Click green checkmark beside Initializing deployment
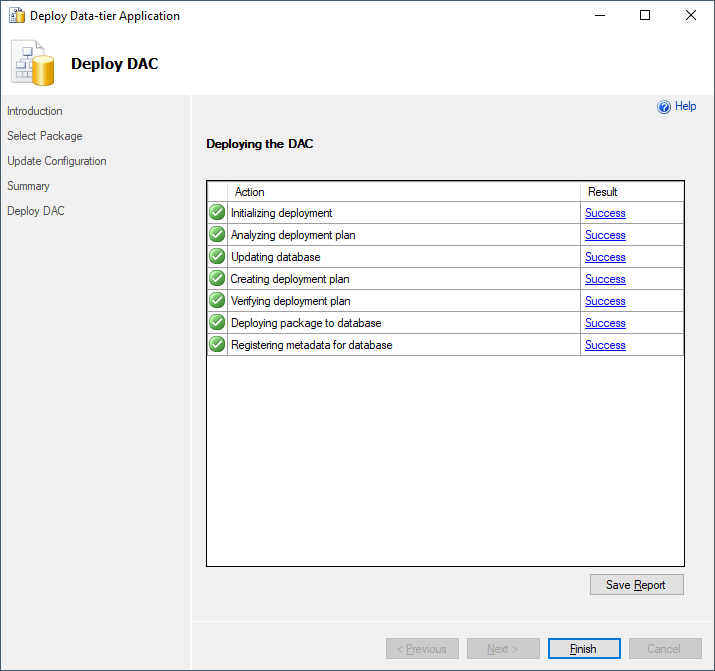This screenshot has width=715, height=671. tap(217, 213)
